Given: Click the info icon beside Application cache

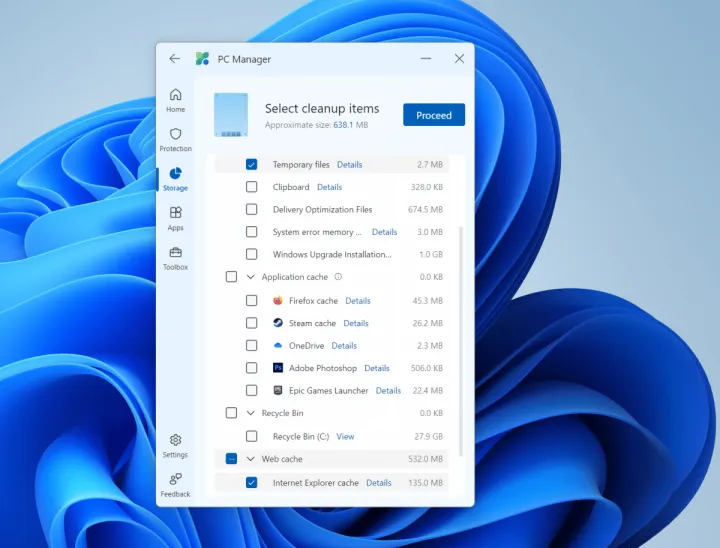Looking at the screenshot, I should [338, 277].
